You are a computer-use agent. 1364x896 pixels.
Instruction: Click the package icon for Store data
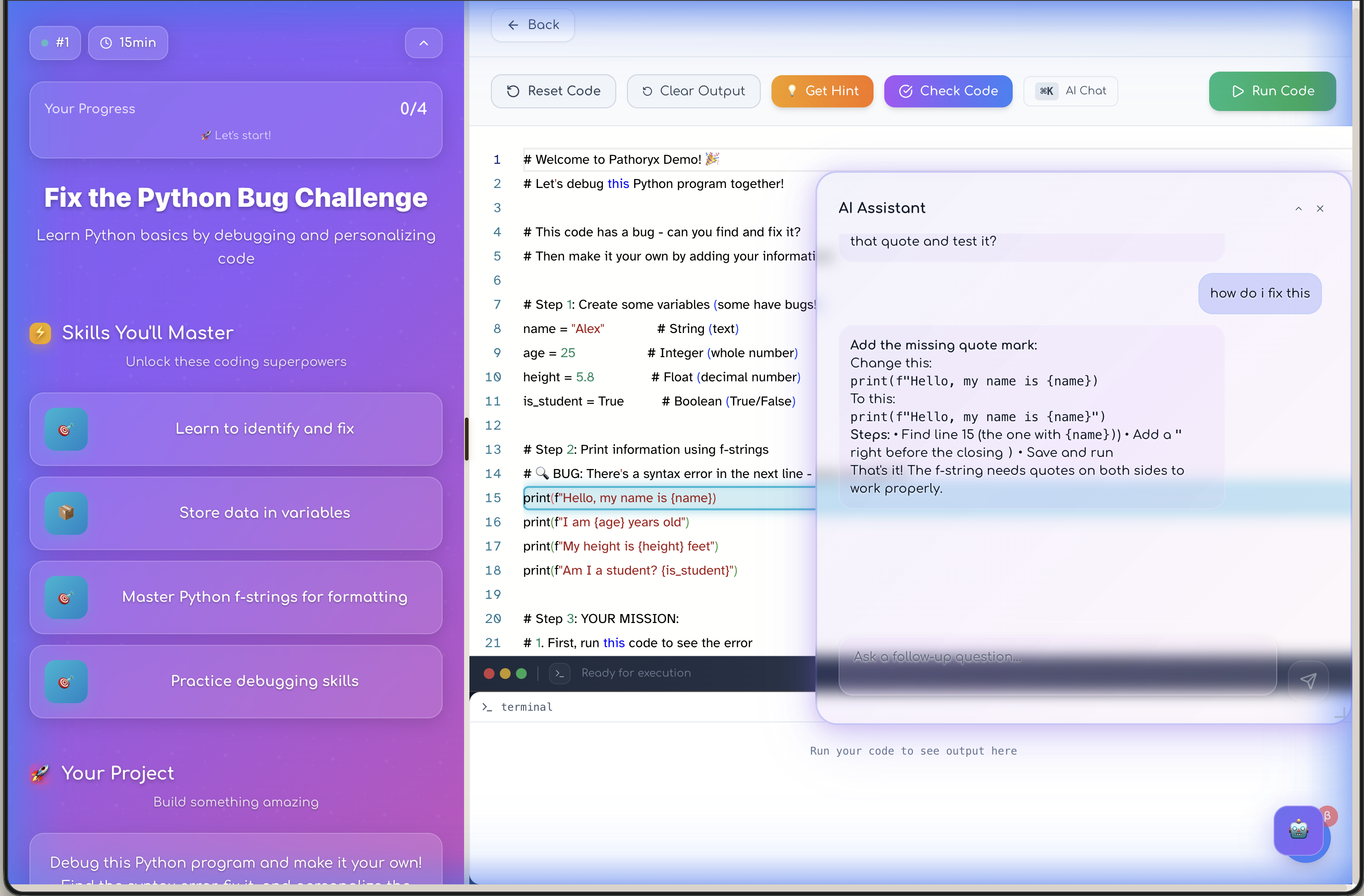66,513
